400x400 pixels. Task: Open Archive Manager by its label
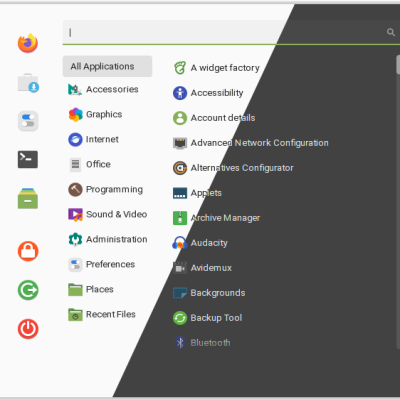(225, 218)
